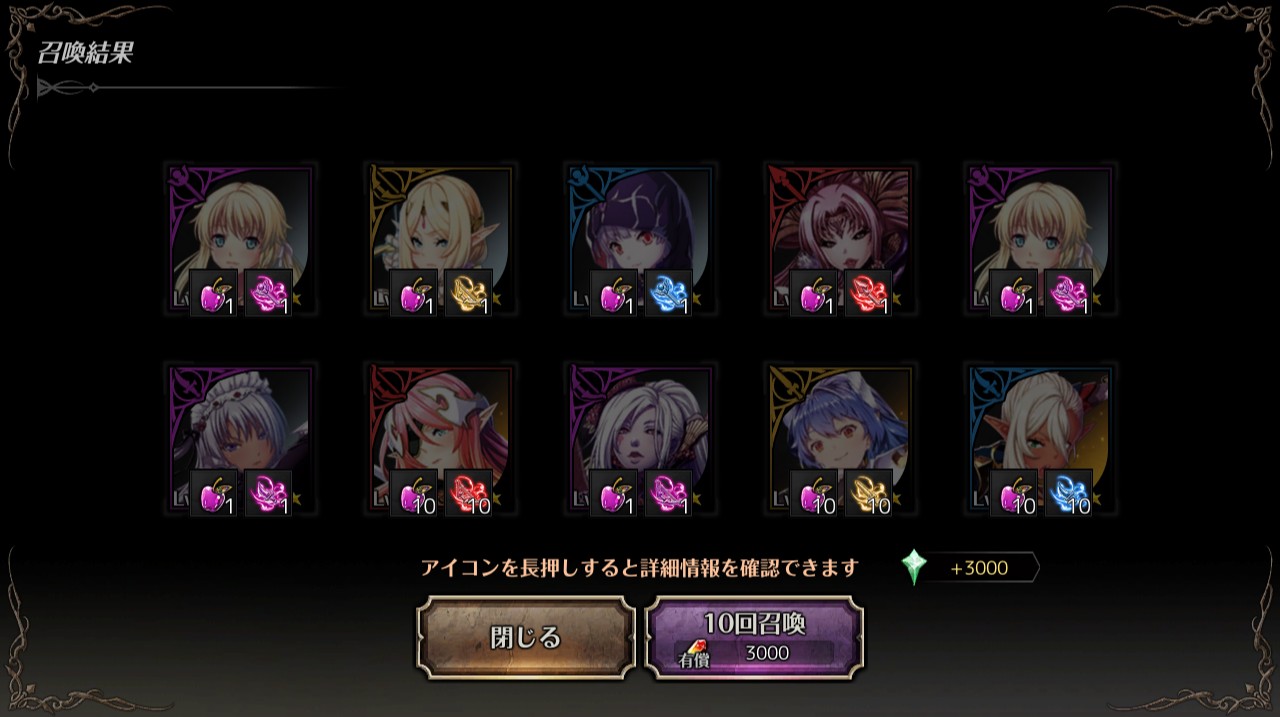Tap the 召喚結果 title header
The width and height of the screenshot is (1280, 717).
click(x=85, y=53)
